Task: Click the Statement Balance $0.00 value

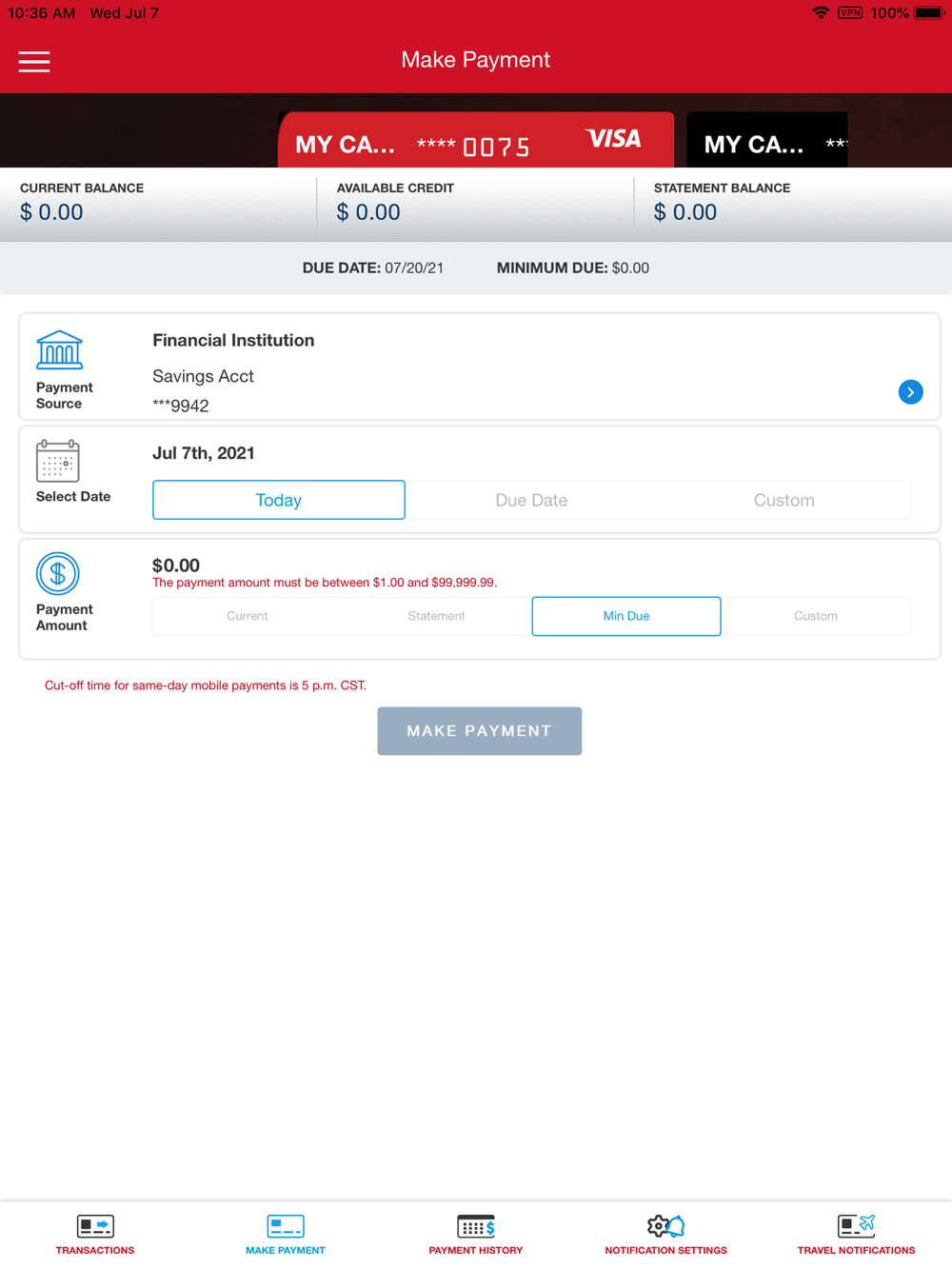Action: click(x=685, y=212)
